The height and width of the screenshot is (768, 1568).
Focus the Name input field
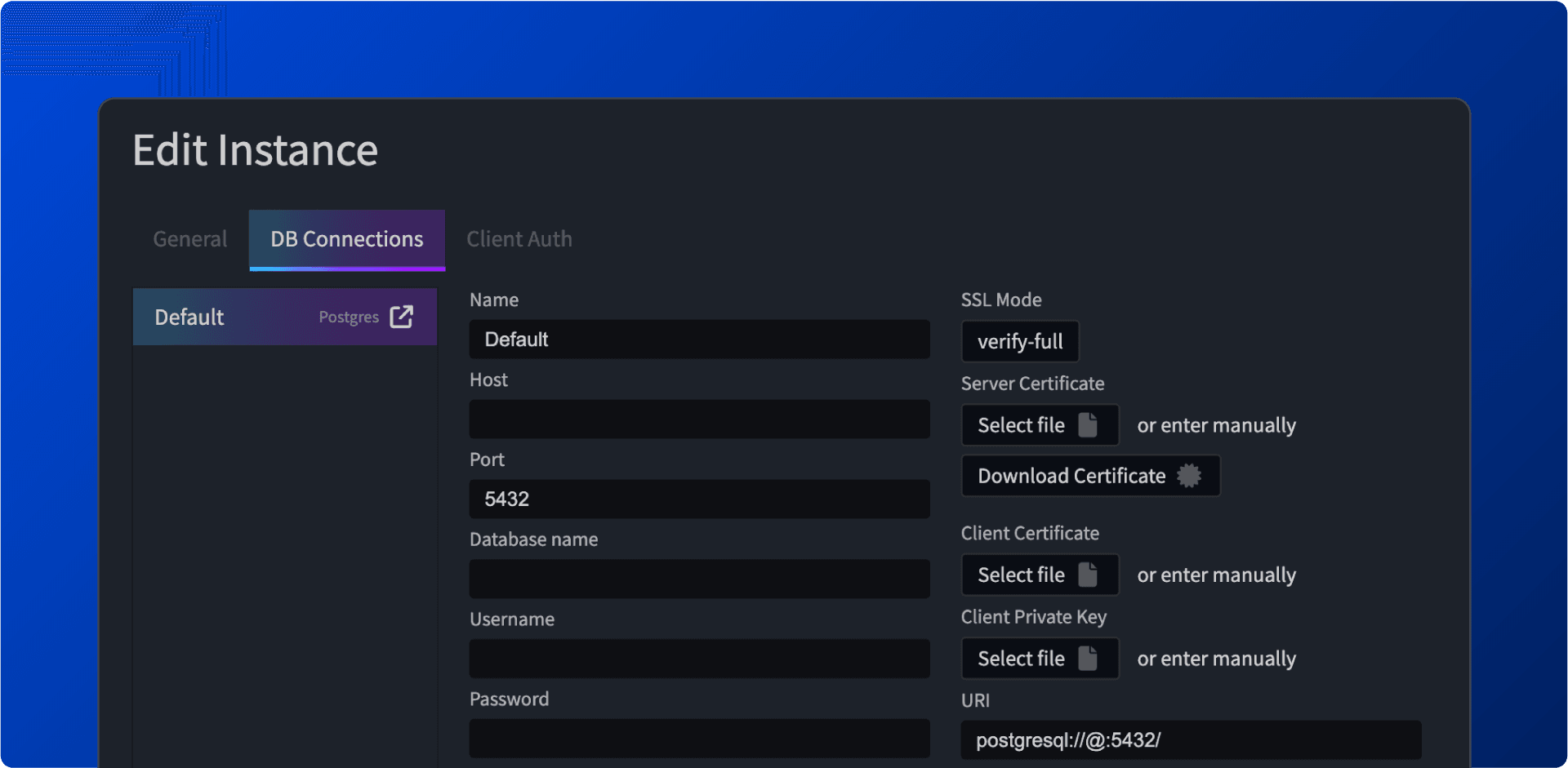[699, 340]
